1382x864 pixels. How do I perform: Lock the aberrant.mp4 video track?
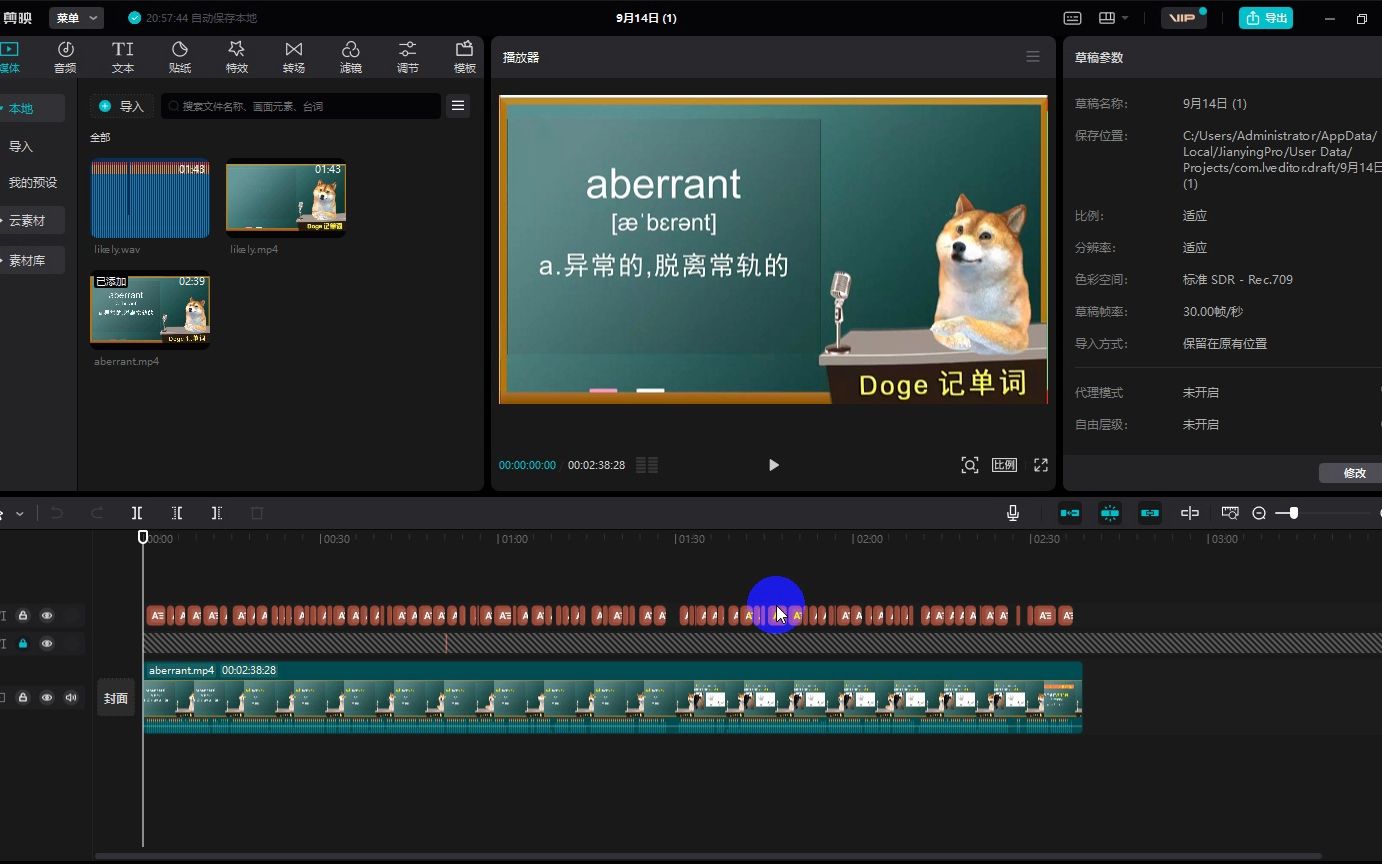(x=23, y=698)
